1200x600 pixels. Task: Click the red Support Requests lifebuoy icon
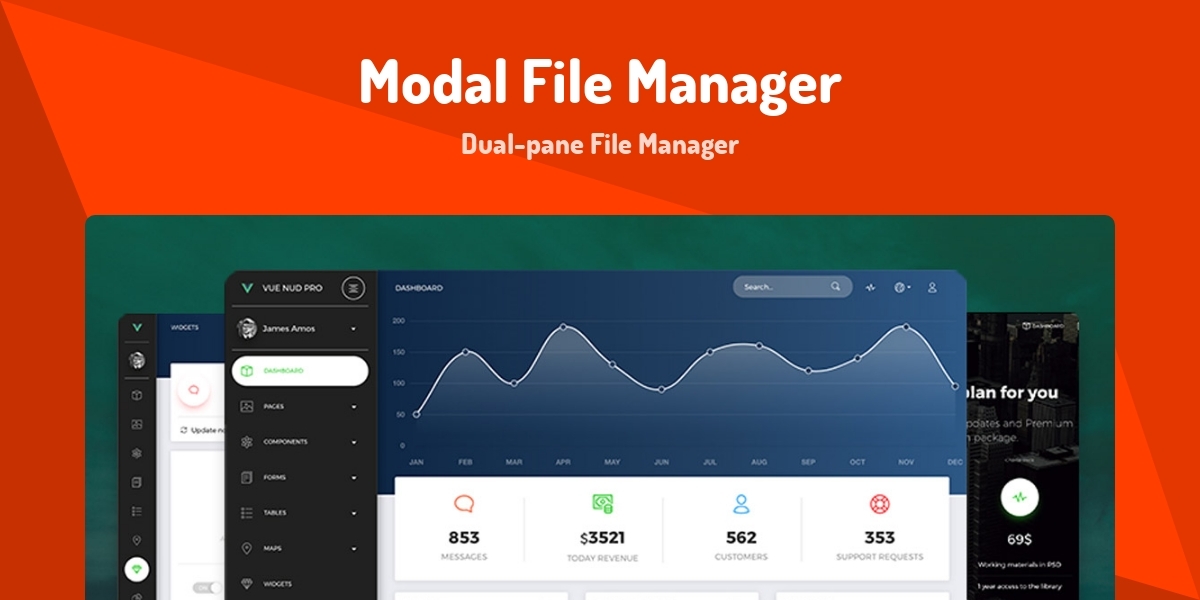[880, 503]
